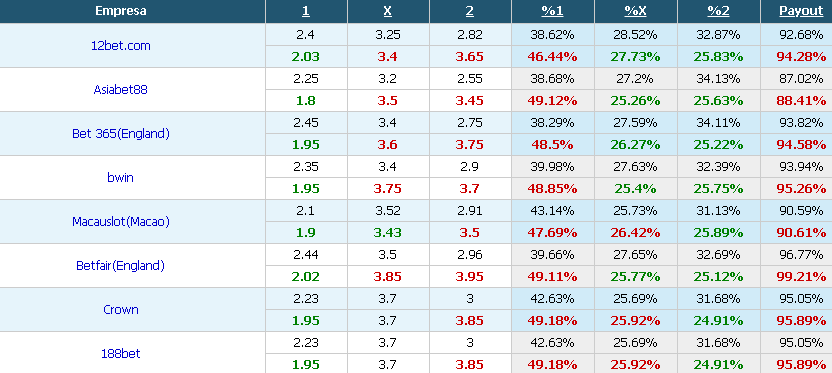The height and width of the screenshot is (373, 832).
Task: Open the Betfair(England) link
Action: (120, 266)
